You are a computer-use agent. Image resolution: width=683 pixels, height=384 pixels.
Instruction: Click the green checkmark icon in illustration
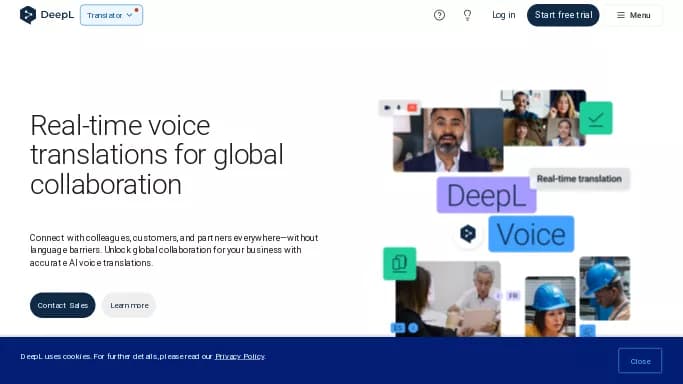(595, 118)
